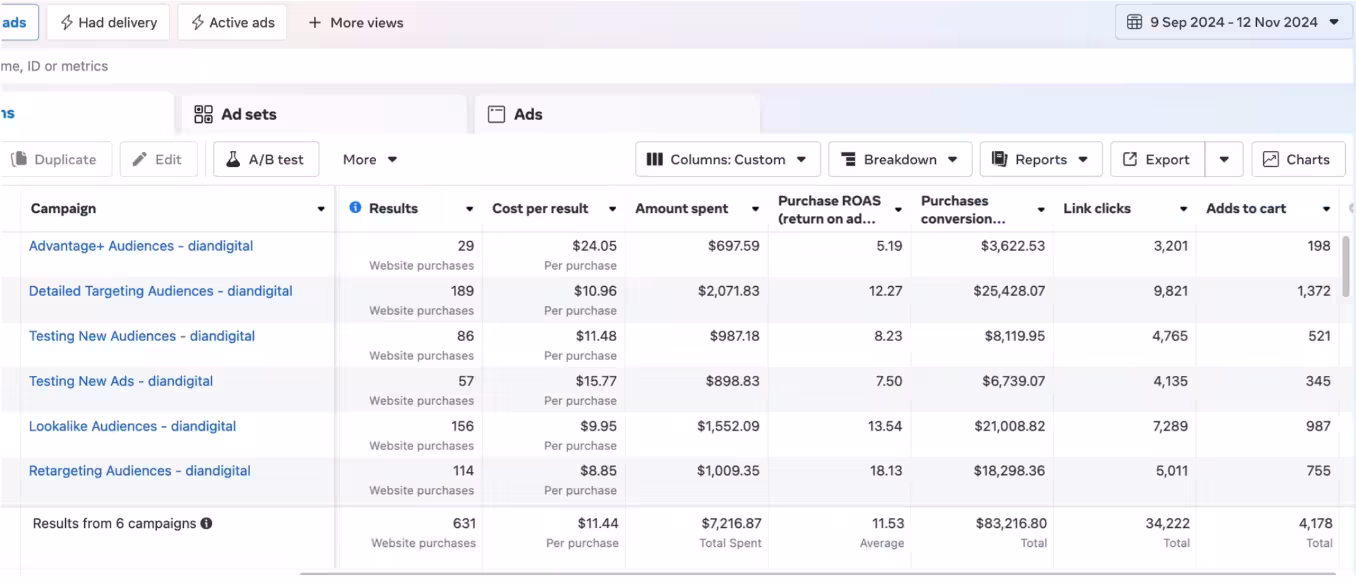Click the $7,216.87 total spent value

730,523
